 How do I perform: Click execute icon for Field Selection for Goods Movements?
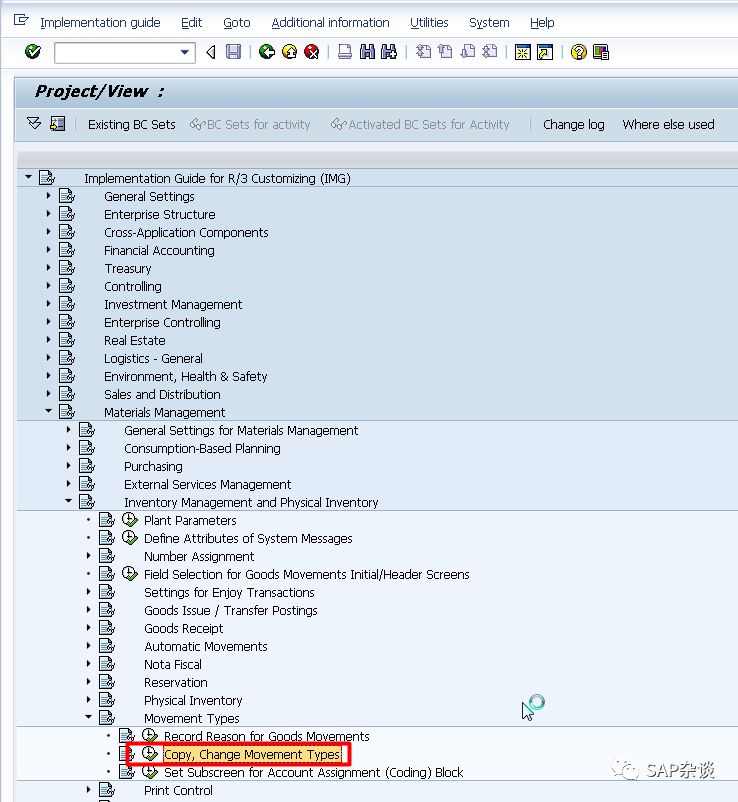(130, 574)
